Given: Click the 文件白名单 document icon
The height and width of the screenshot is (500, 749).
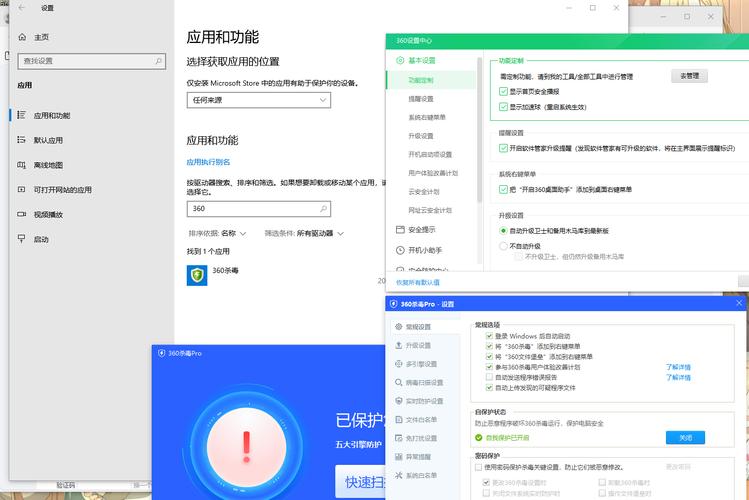Looking at the screenshot, I should (398, 420).
